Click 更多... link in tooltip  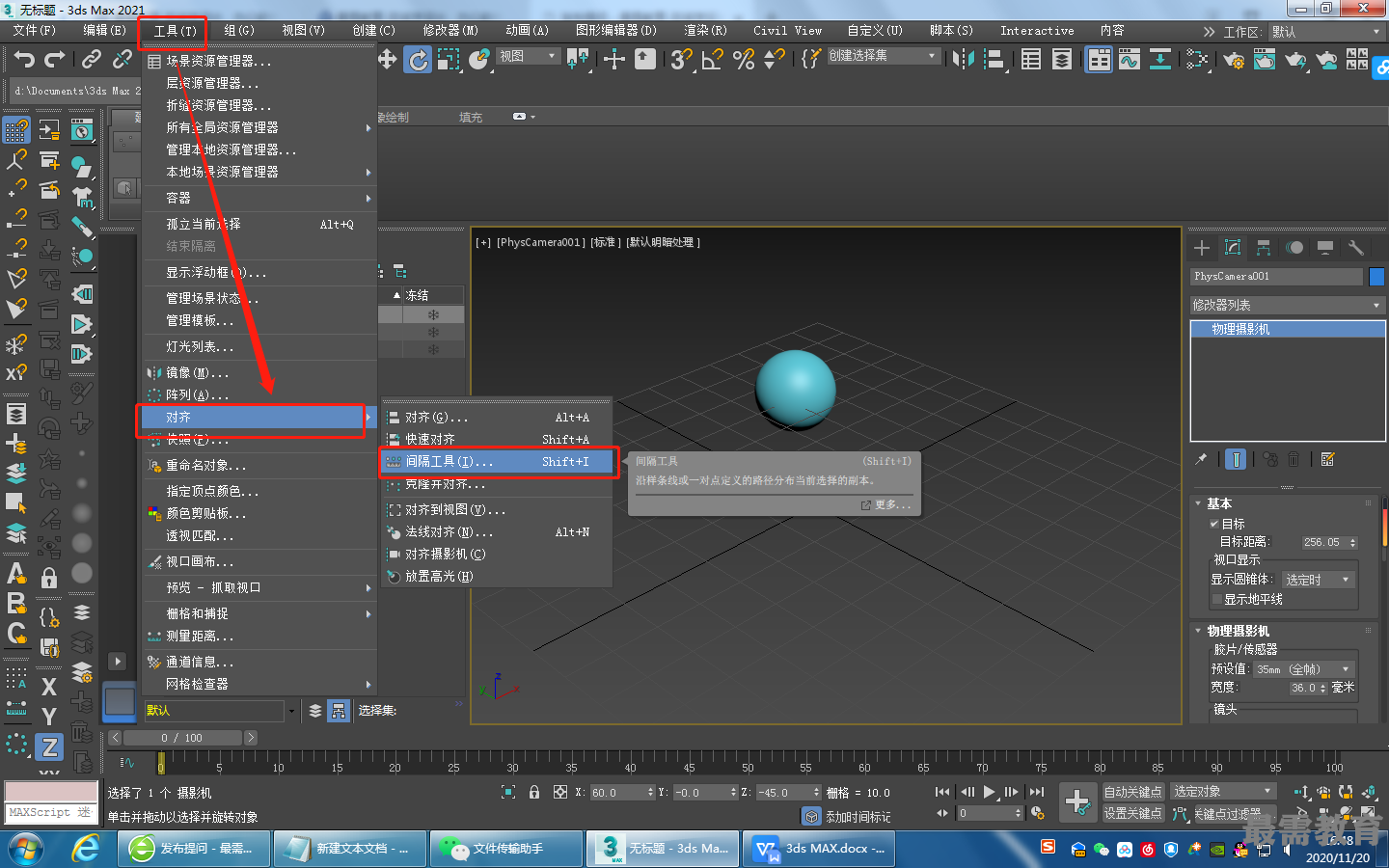pyautogui.click(x=886, y=504)
